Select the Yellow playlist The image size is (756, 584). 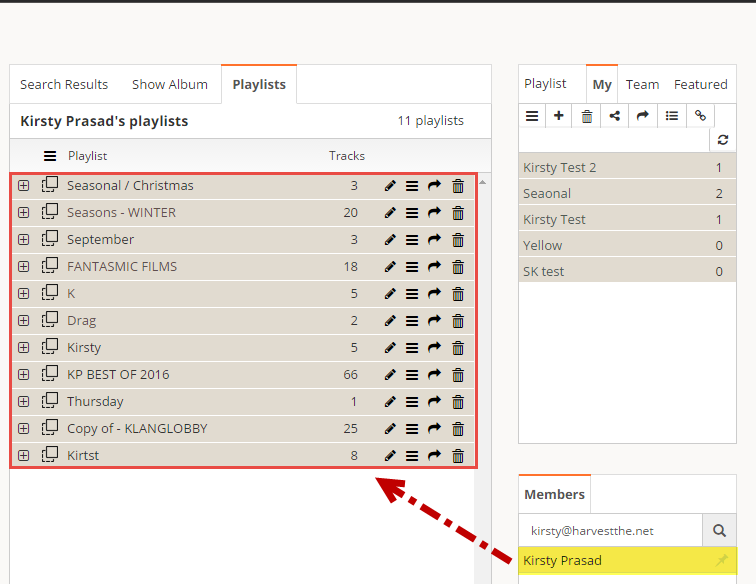tap(627, 245)
